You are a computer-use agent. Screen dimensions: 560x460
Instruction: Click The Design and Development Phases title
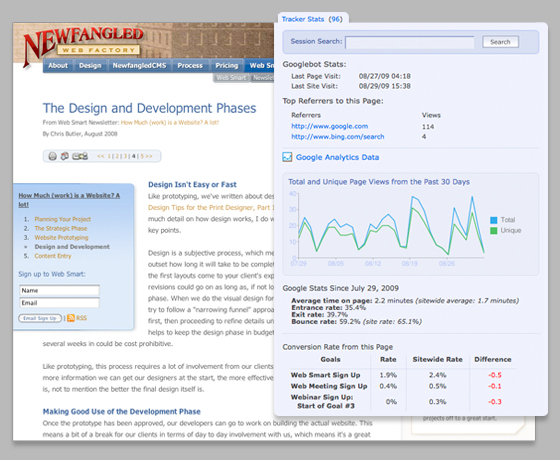tap(149, 108)
